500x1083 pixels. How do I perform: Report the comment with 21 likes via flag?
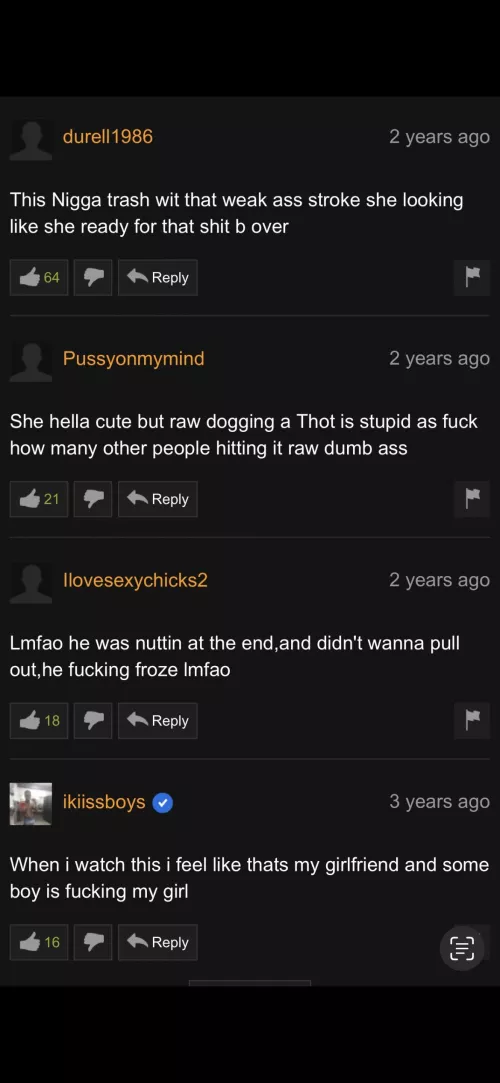coord(472,499)
